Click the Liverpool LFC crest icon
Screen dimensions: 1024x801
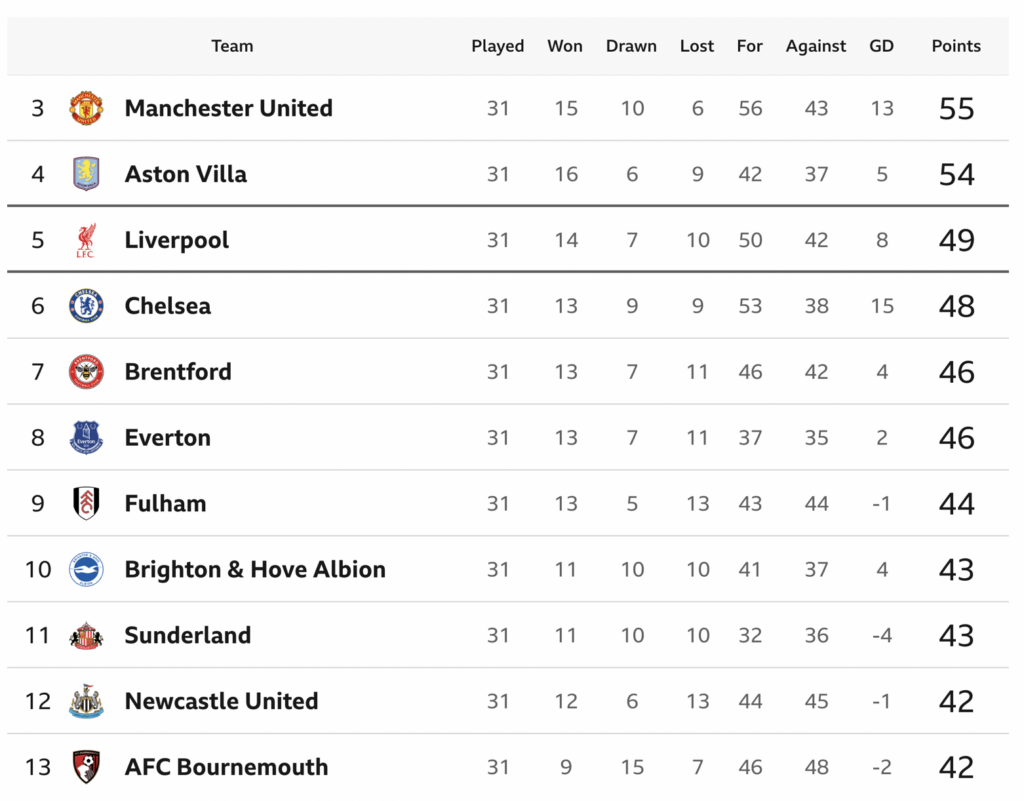click(86, 240)
